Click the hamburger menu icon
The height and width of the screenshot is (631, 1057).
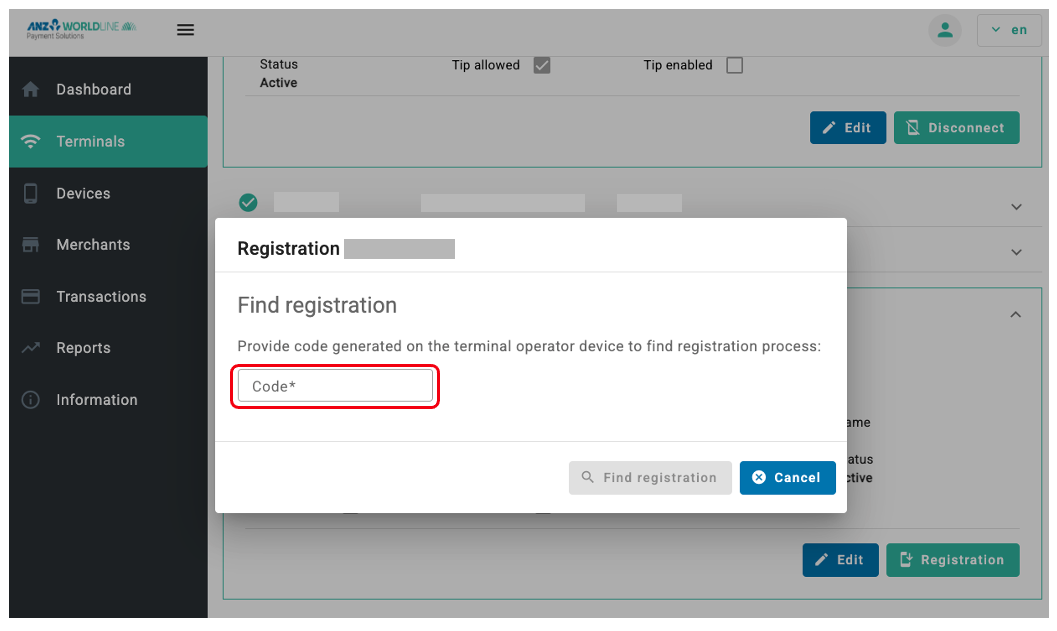click(185, 30)
